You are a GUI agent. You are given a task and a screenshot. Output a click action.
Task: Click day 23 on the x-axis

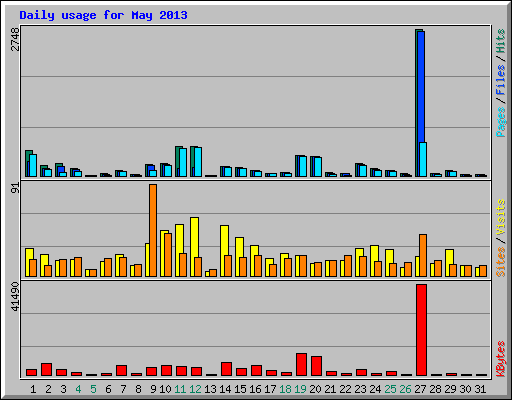360,389
